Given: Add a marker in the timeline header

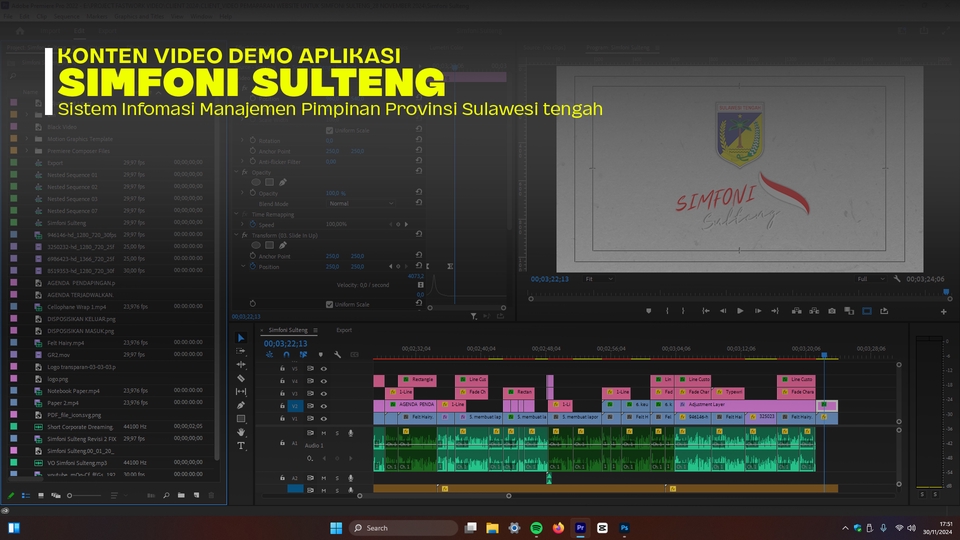Looking at the screenshot, I should 320,354.
